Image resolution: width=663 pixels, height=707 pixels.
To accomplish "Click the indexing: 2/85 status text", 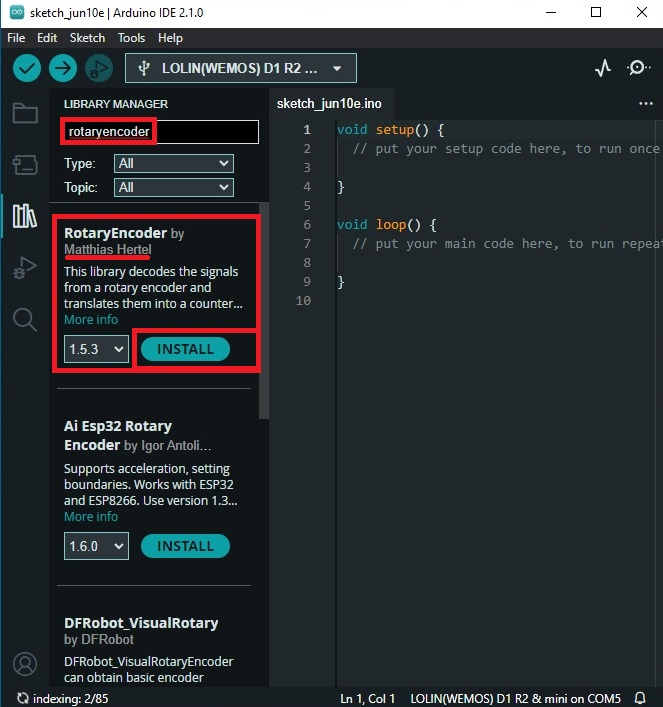I will 70,698.
